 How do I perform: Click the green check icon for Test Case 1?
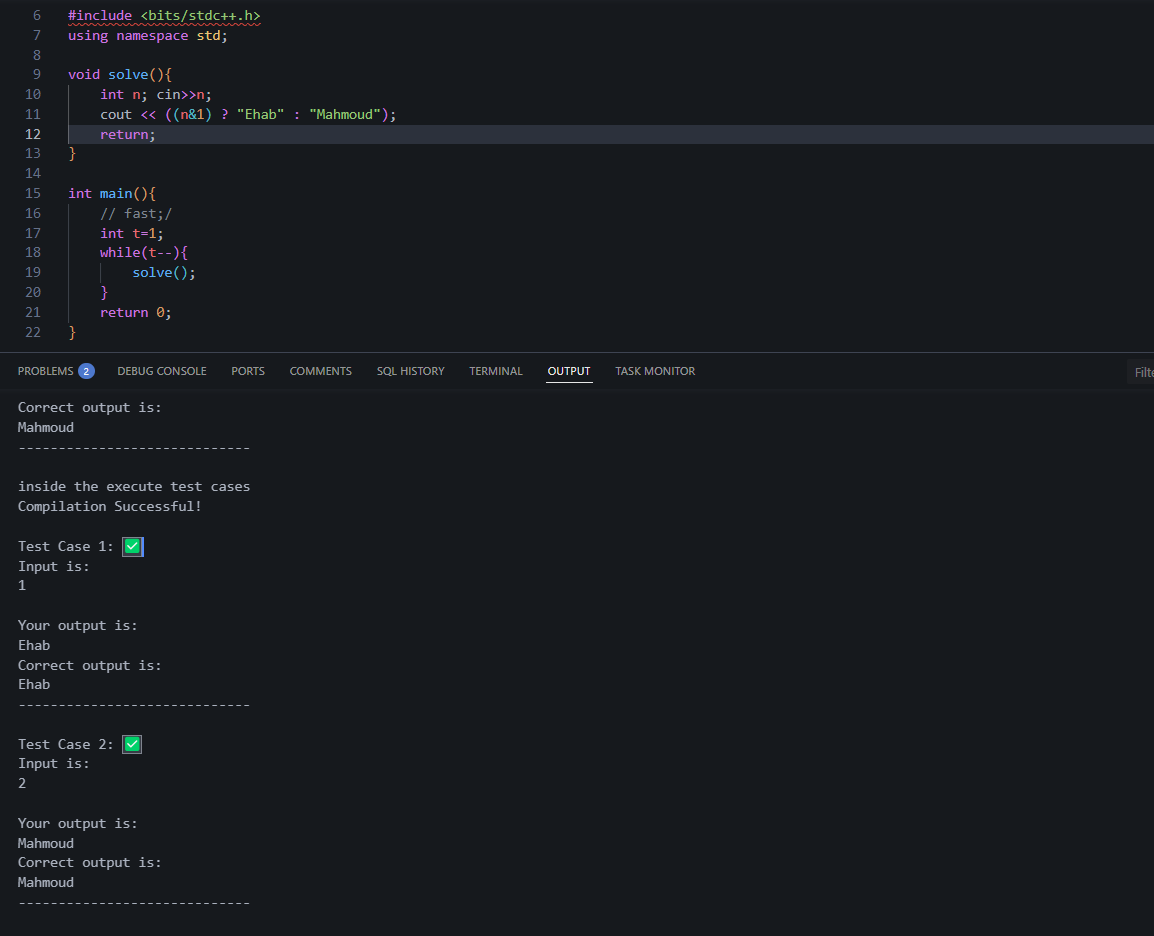(132, 547)
